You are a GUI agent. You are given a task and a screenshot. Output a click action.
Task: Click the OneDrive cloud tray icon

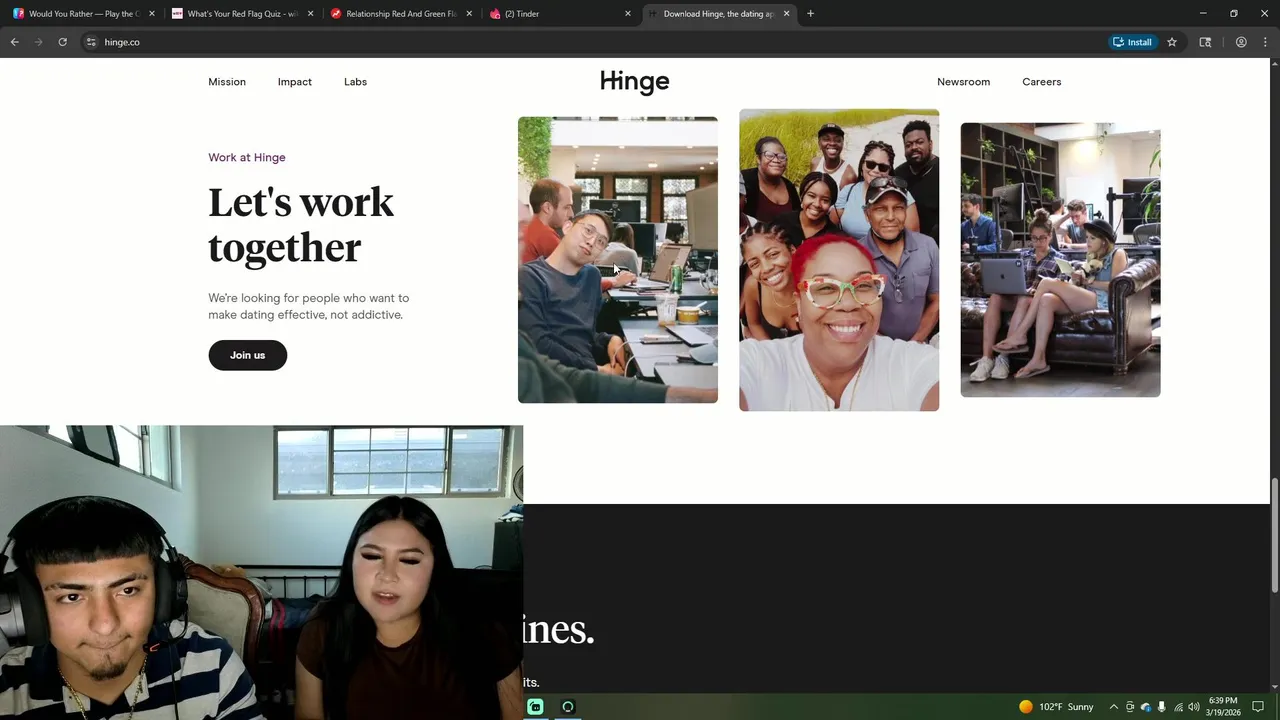(x=1146, y=707)
